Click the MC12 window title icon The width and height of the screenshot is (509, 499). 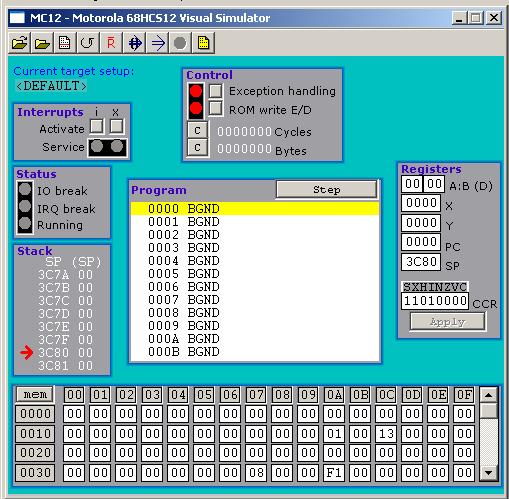tap(17, 18)
